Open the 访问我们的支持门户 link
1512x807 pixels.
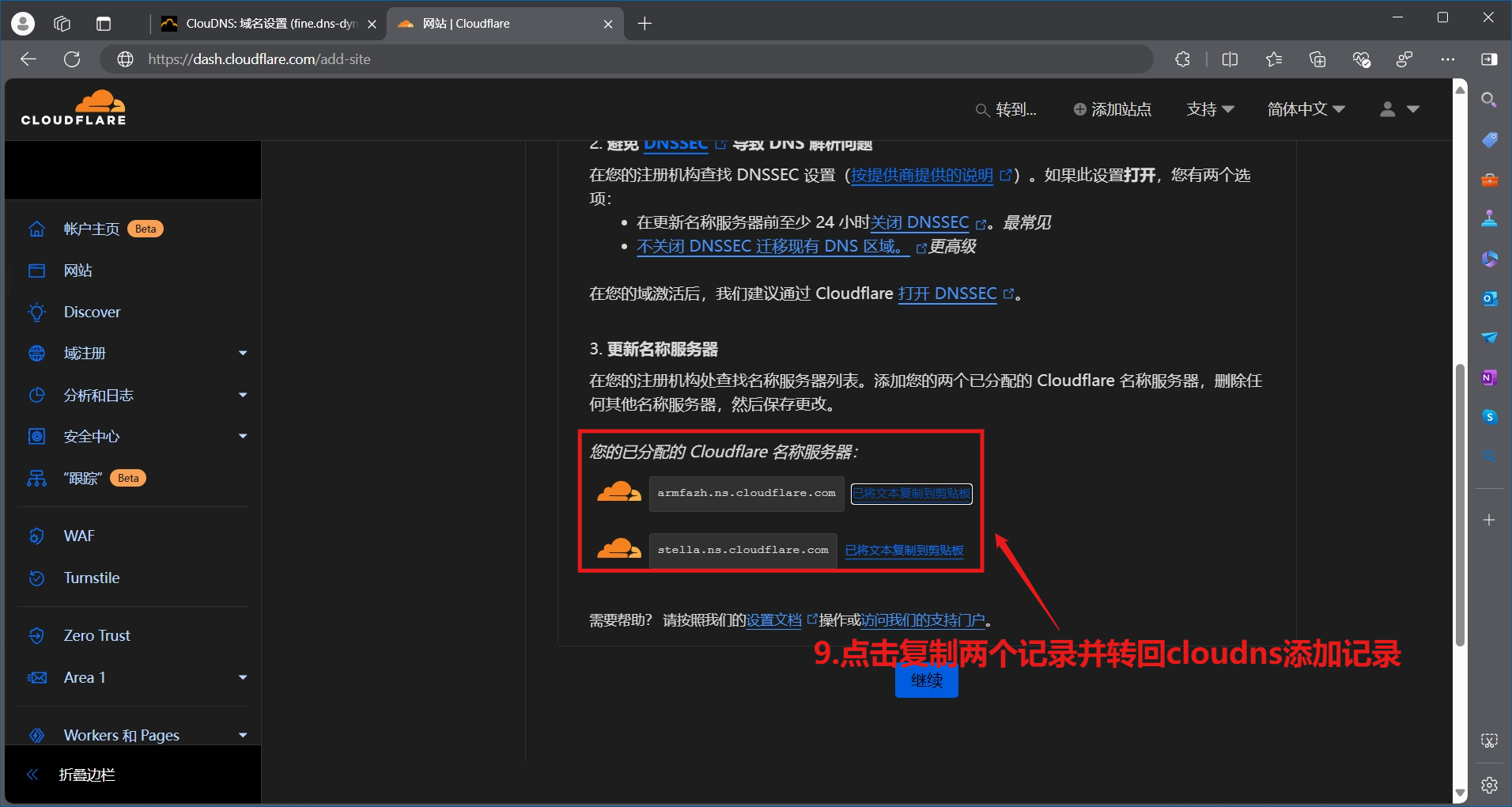[x=923, y=620]
